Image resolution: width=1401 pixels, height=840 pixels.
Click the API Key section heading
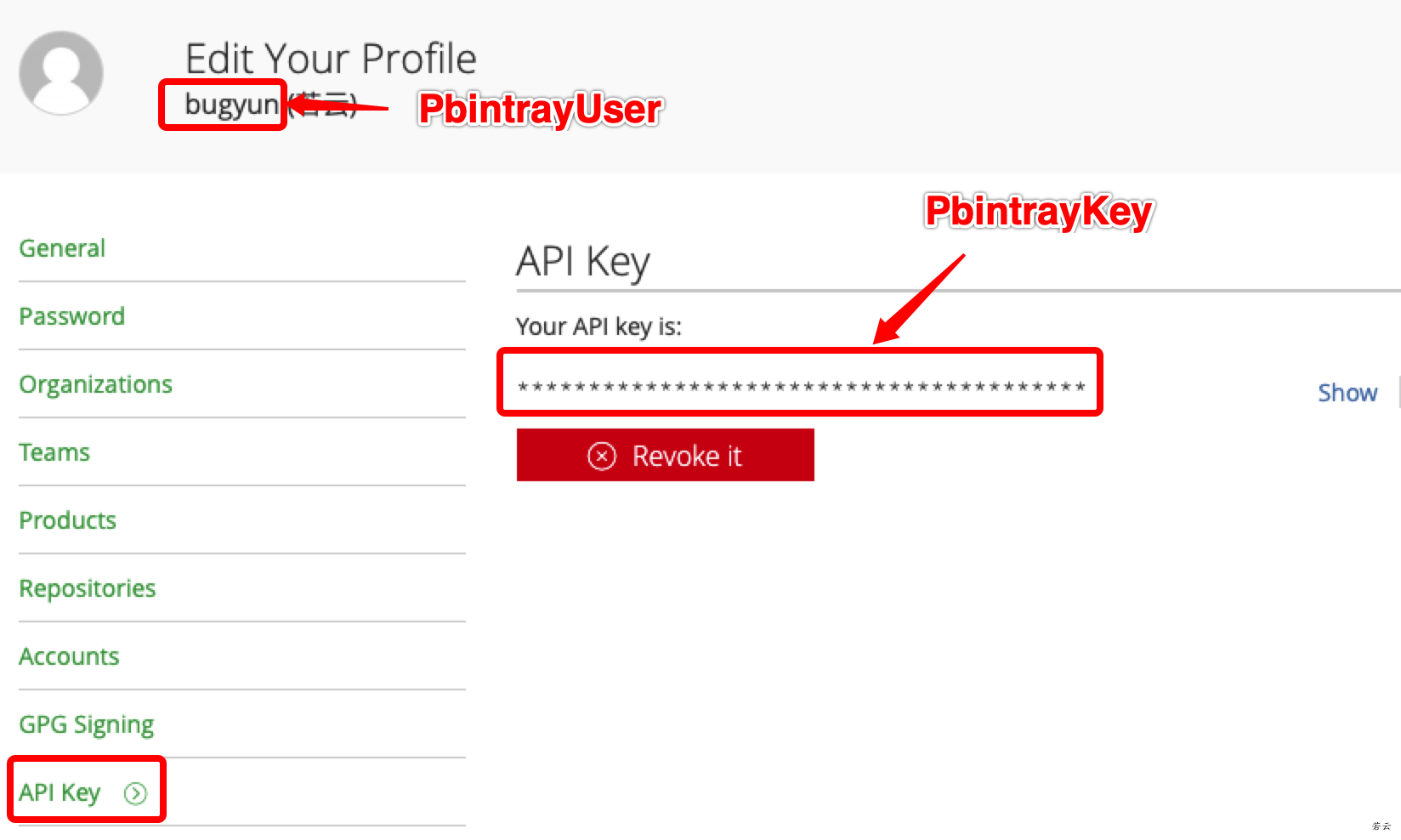point(583,262)
